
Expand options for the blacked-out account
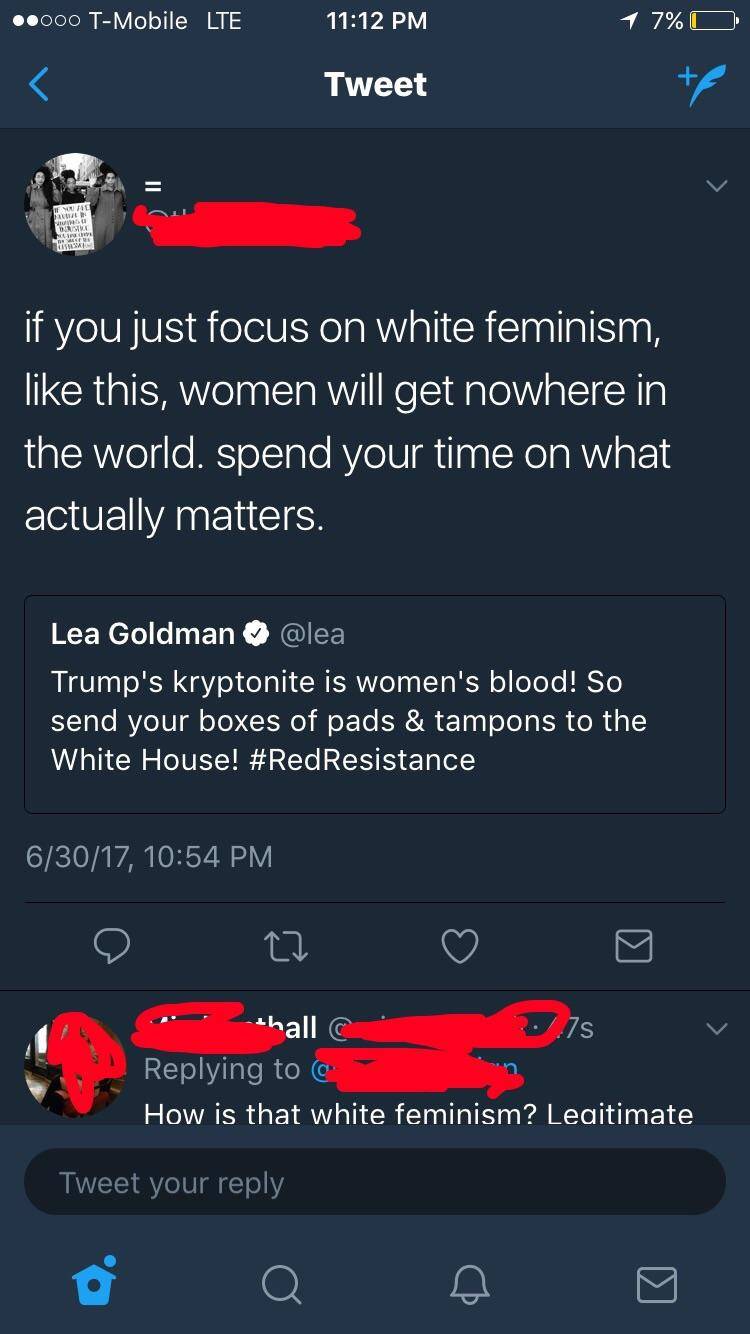(716, 185)
